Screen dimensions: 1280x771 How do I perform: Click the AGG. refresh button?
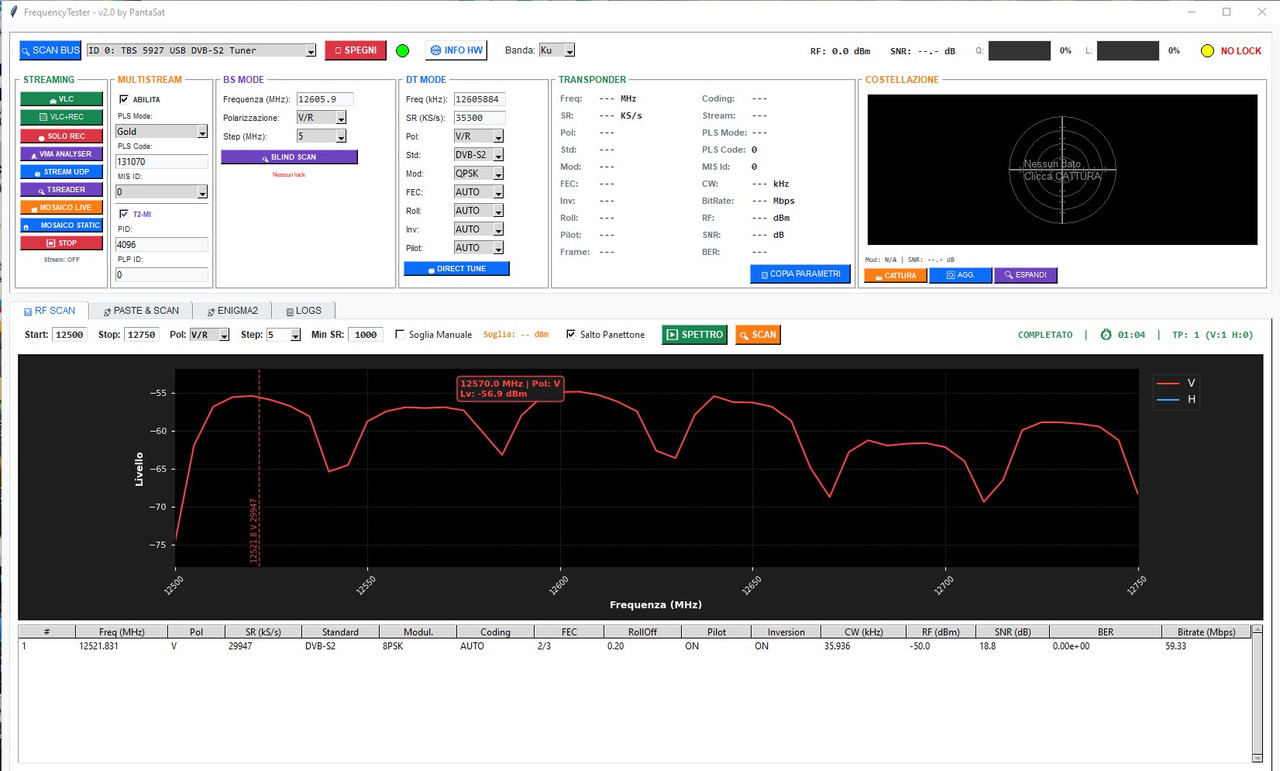[960, 275]
